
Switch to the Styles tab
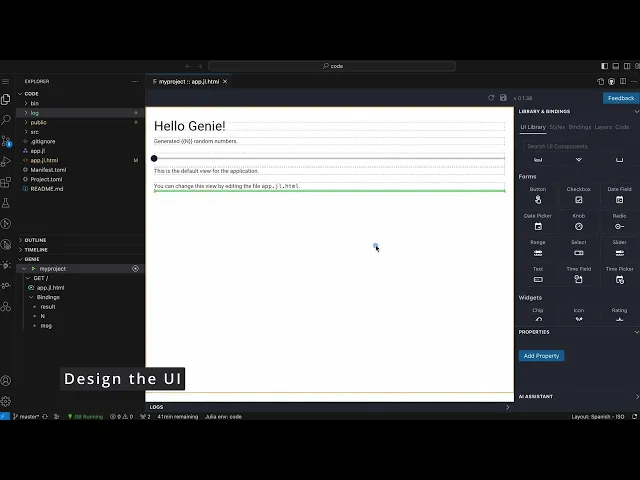(557, 127)
